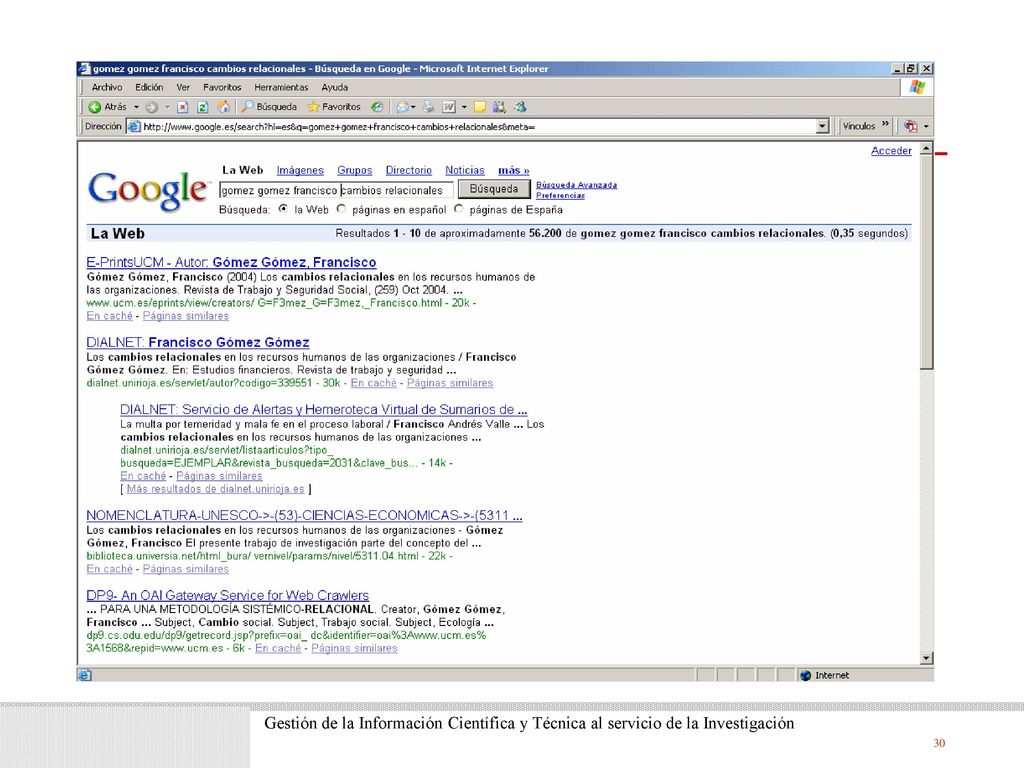
Task: Click the Internet Explorer title bar icon
Action: pos(84,69)
